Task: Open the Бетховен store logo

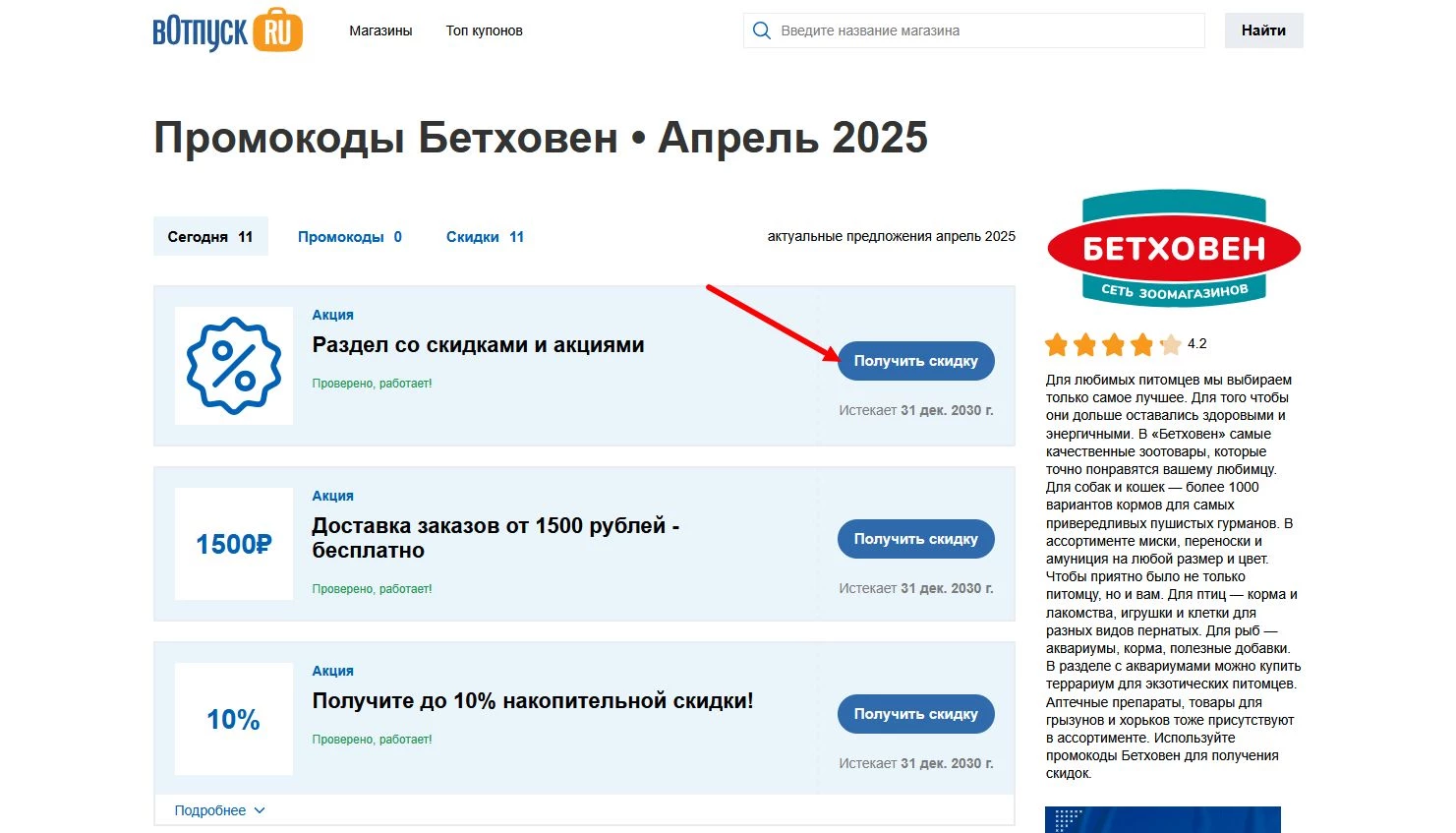Action: pyautogui.click(x=1174, y=248)
